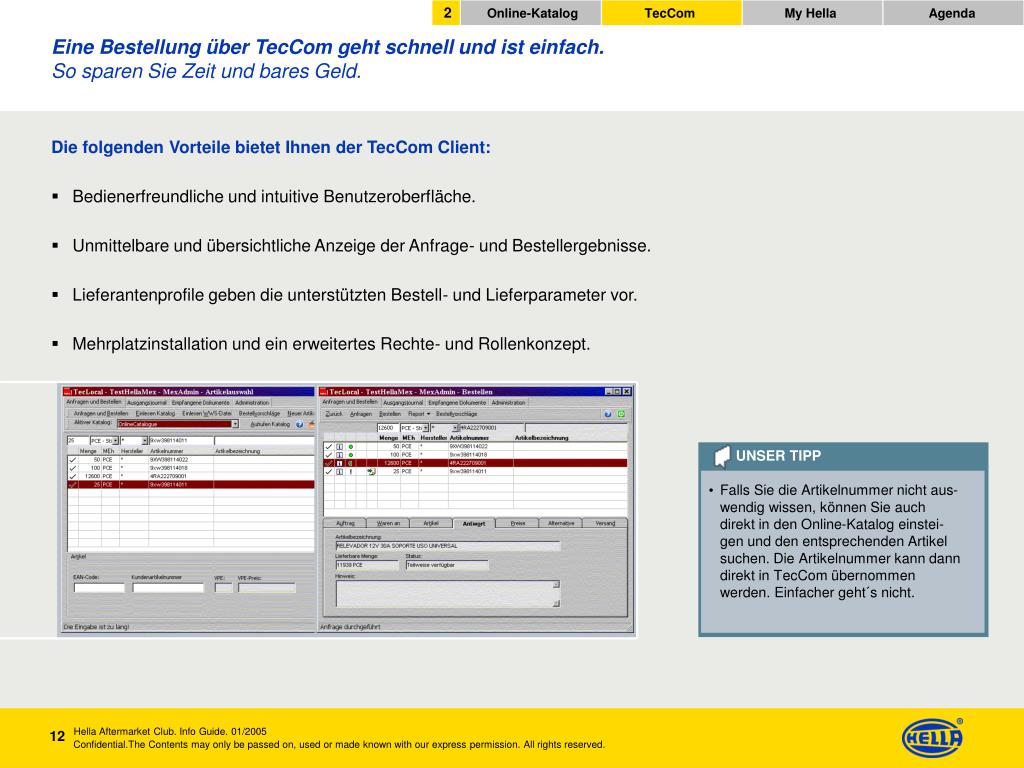Click the blue refresh icon in Bestellen window

[x=608, y=414]
